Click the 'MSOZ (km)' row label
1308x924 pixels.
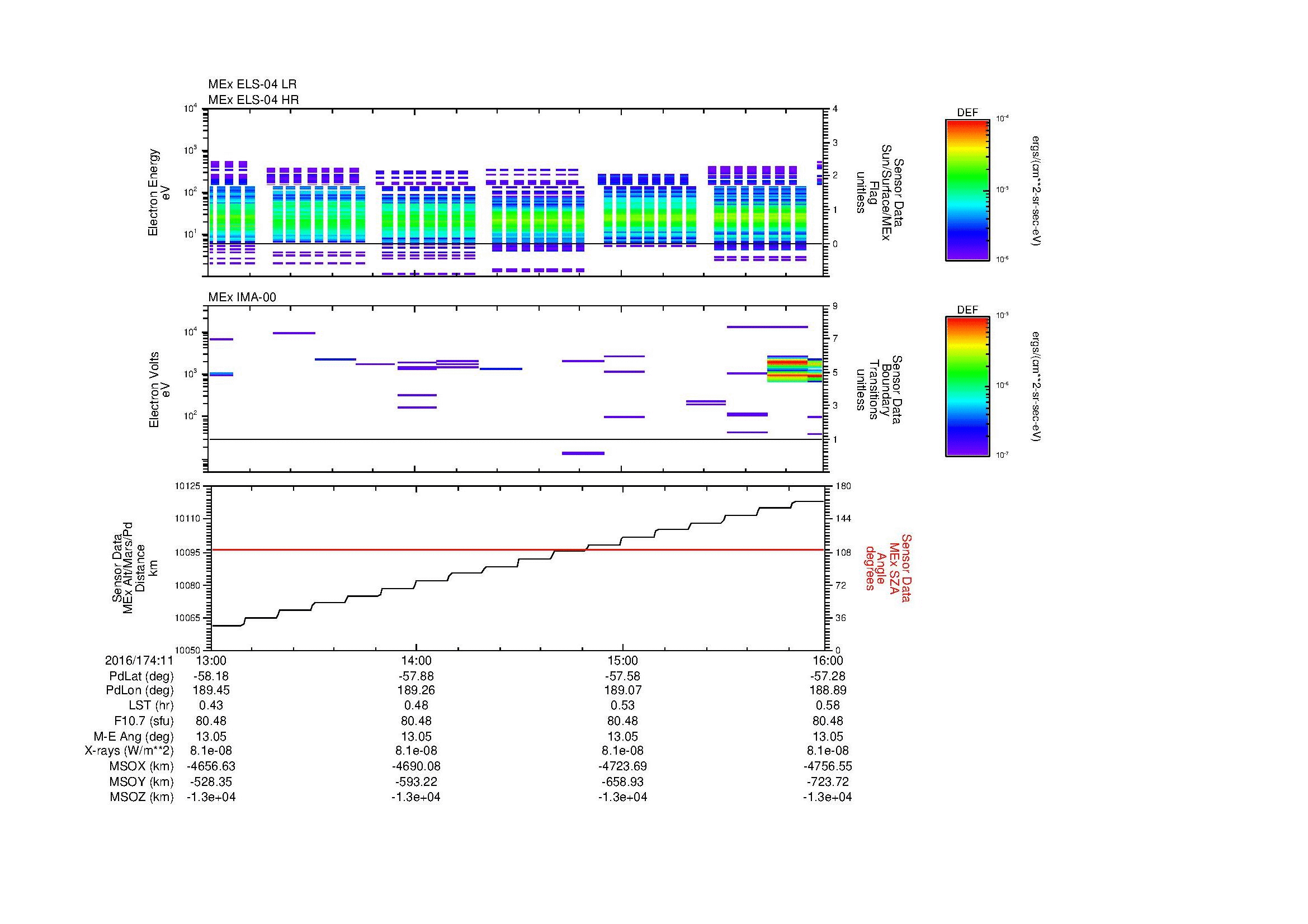(x=142, y=797)
